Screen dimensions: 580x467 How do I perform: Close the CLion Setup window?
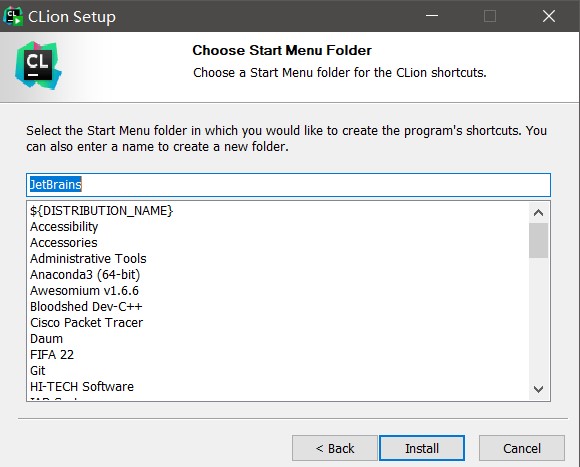tap(549, 16)
